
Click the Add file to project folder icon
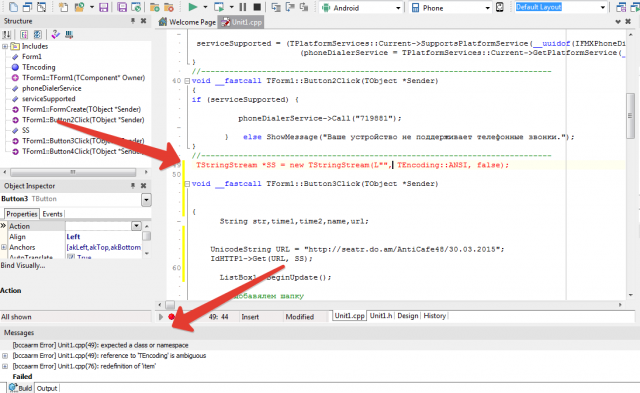click(x=155, y=7)
